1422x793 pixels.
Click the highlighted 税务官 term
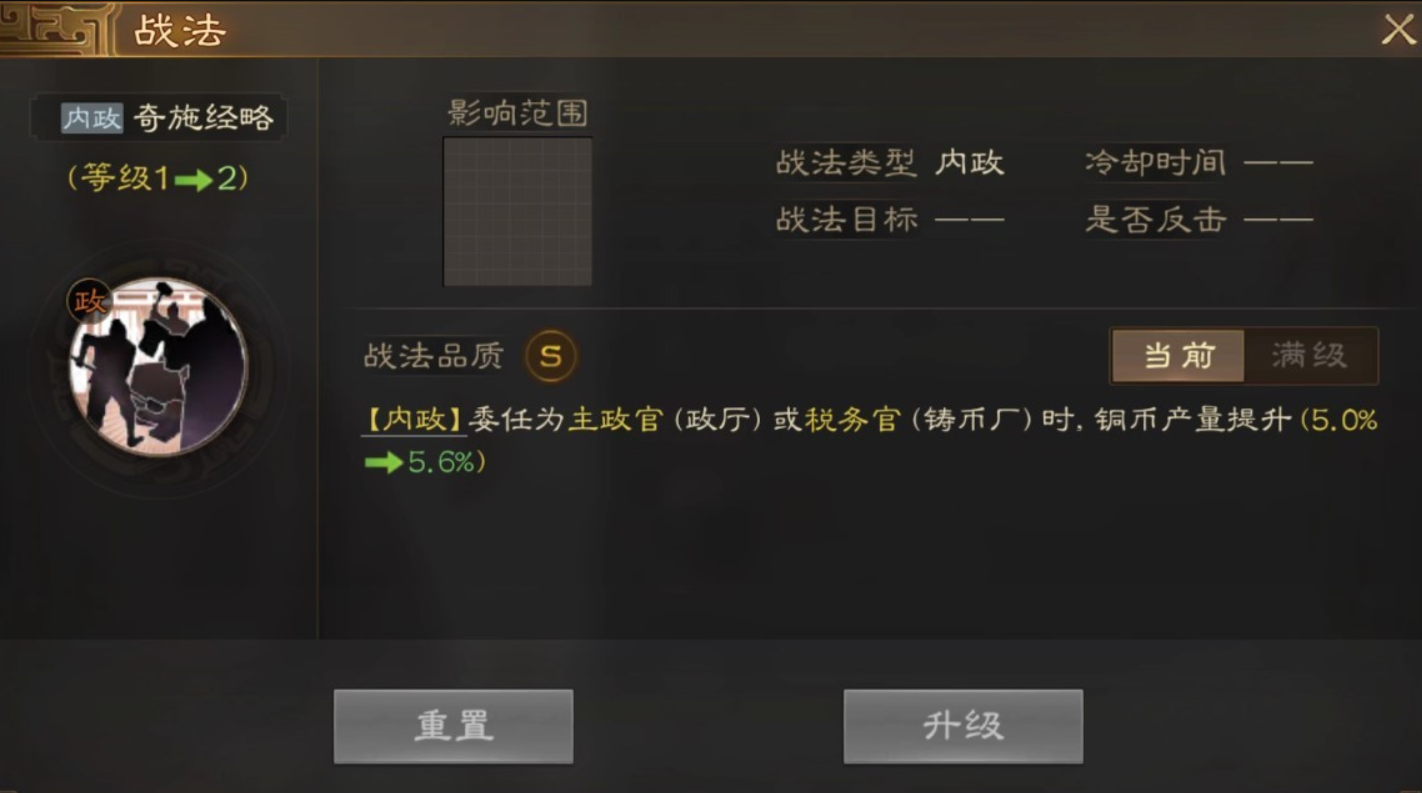pos(852,420)
